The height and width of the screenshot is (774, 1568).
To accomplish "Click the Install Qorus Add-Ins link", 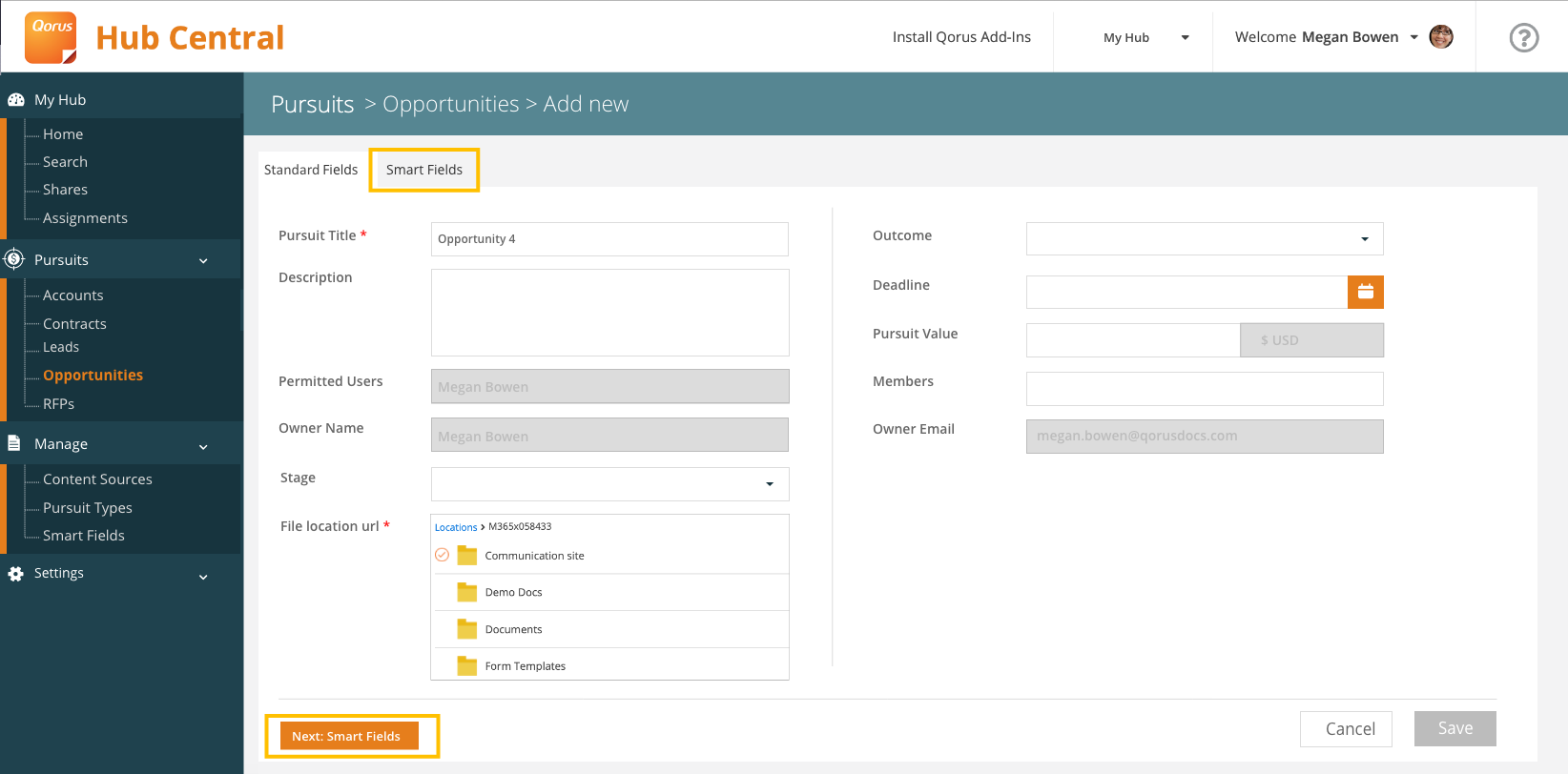I will [961, 37].
